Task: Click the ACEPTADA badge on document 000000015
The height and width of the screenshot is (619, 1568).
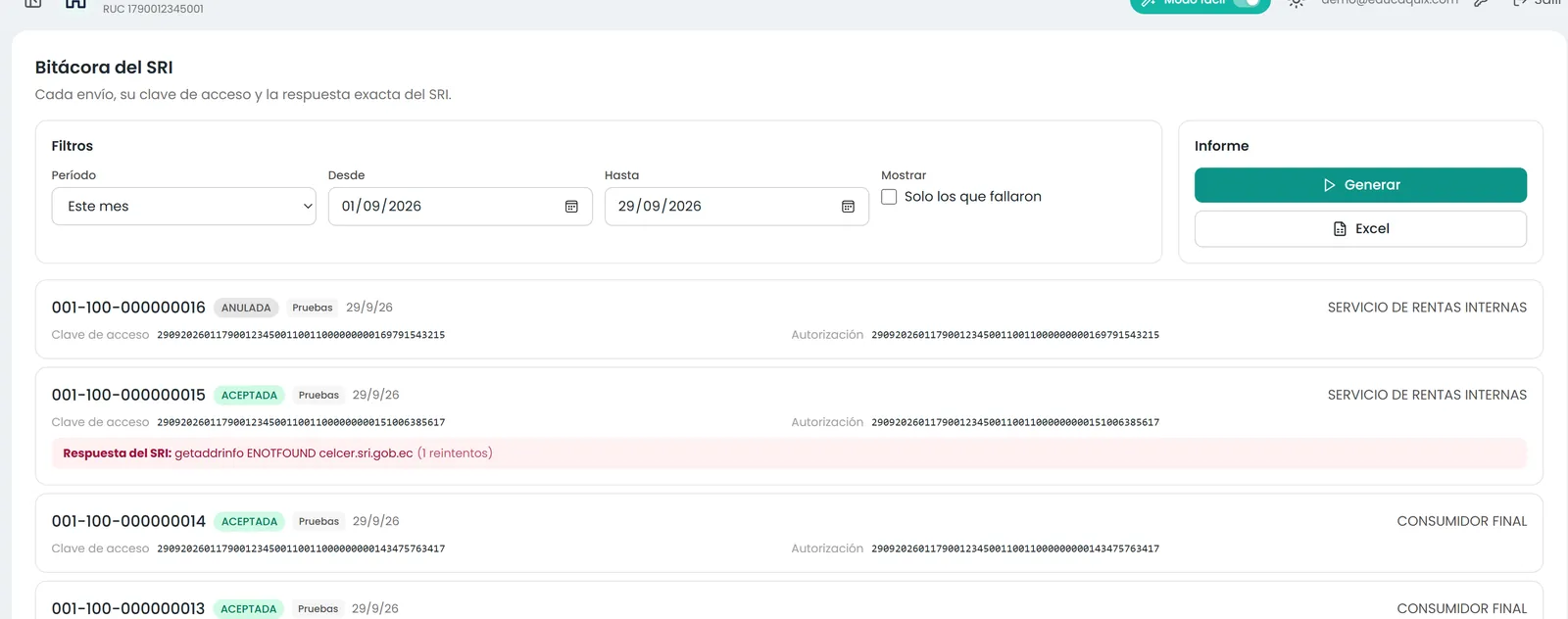Action: pyautogui.click(x=249, y=395)
